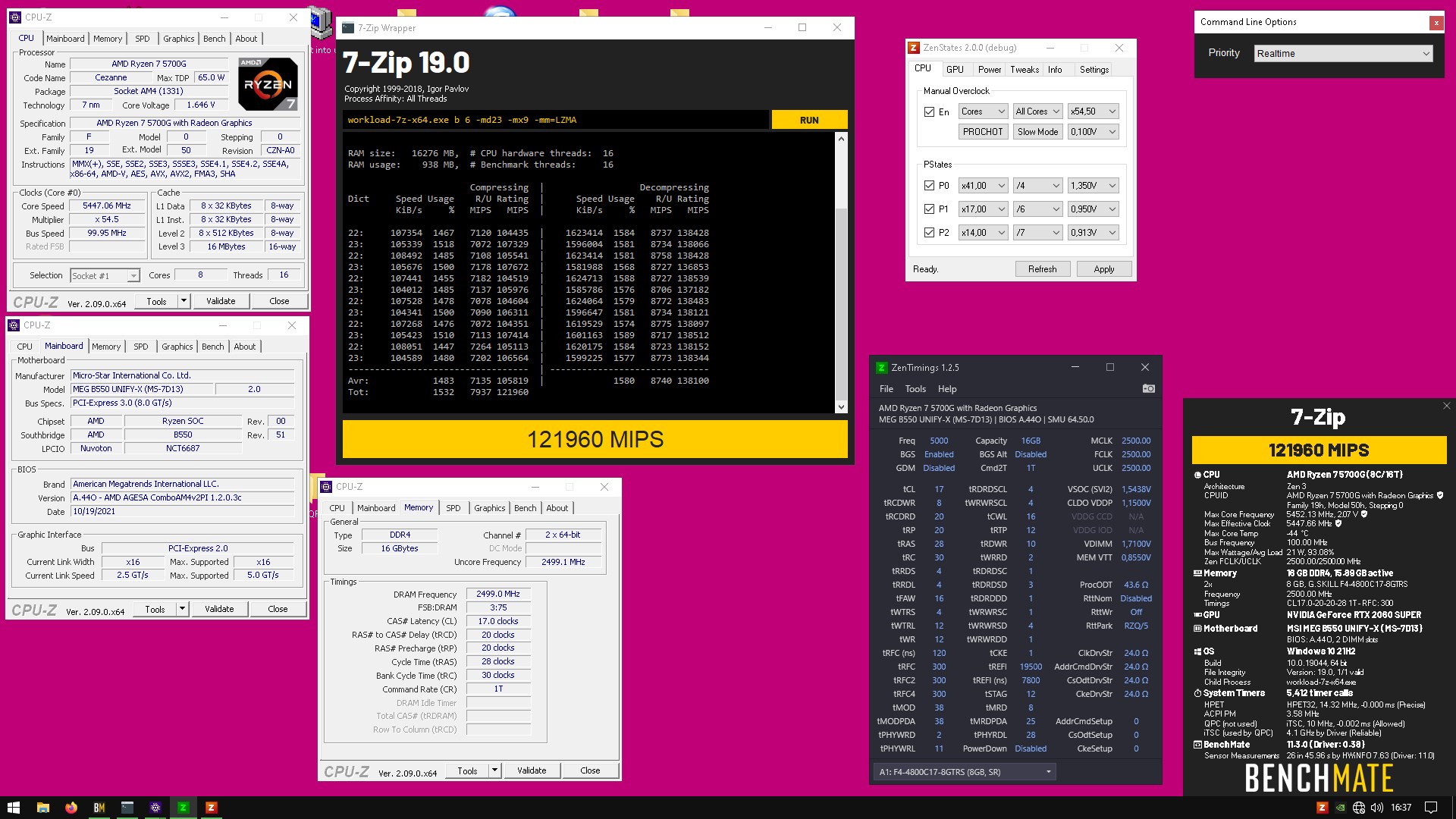
Task: Switch to CPU-Z via the taskbar icon
Action: (x=155, y=808)
